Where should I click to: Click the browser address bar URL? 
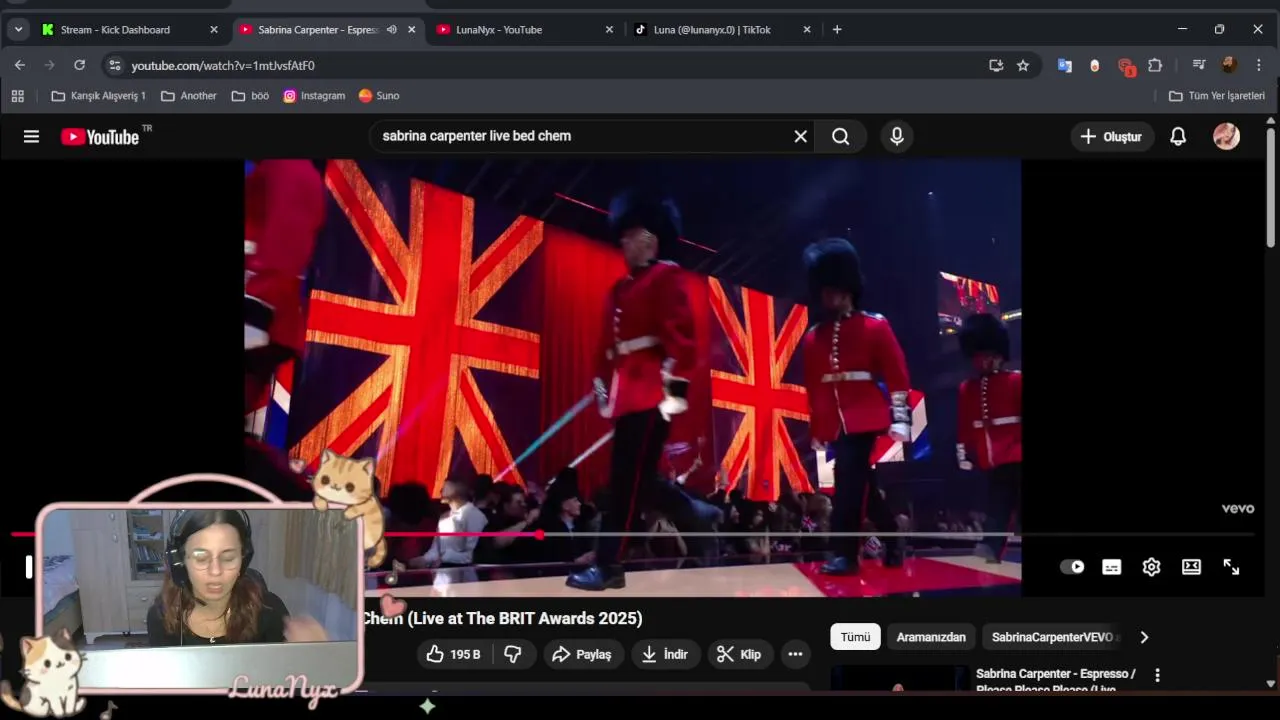(x=223, y=65)
